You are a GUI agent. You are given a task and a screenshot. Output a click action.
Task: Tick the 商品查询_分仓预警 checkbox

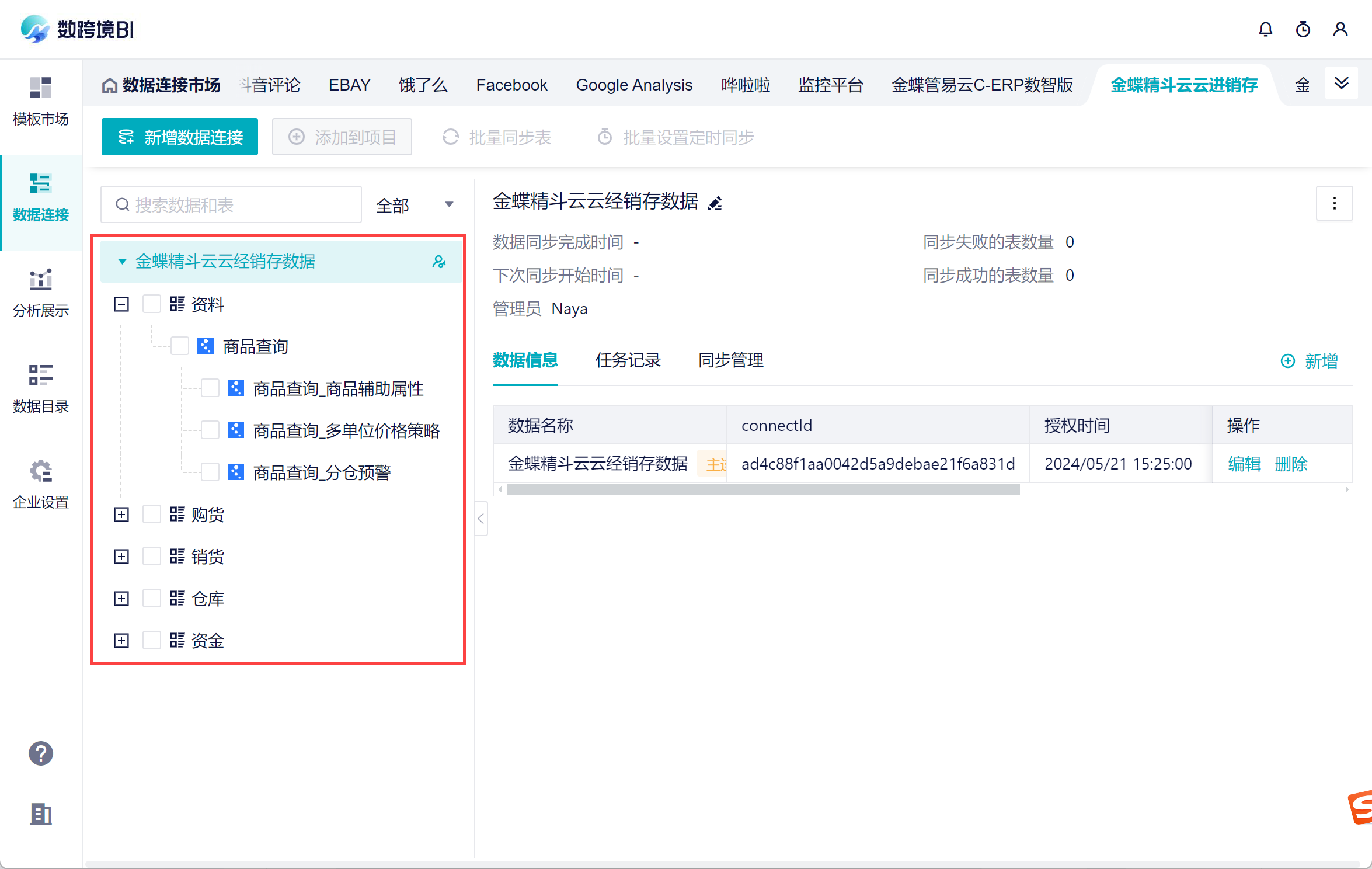coord(210,472)
